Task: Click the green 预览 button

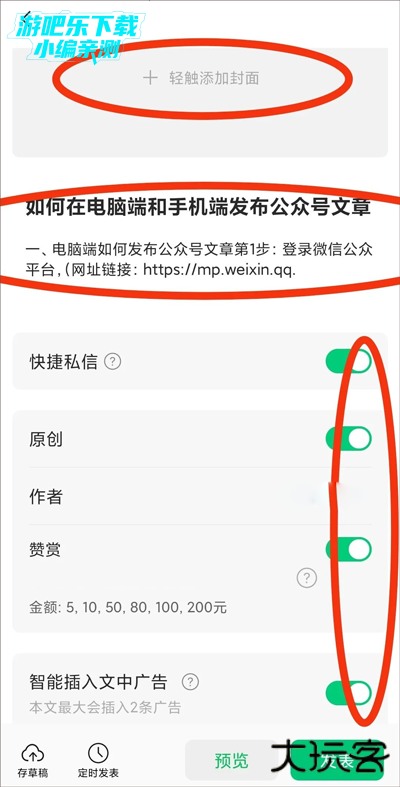Action: pyautogui.click(x=232, y=760)
